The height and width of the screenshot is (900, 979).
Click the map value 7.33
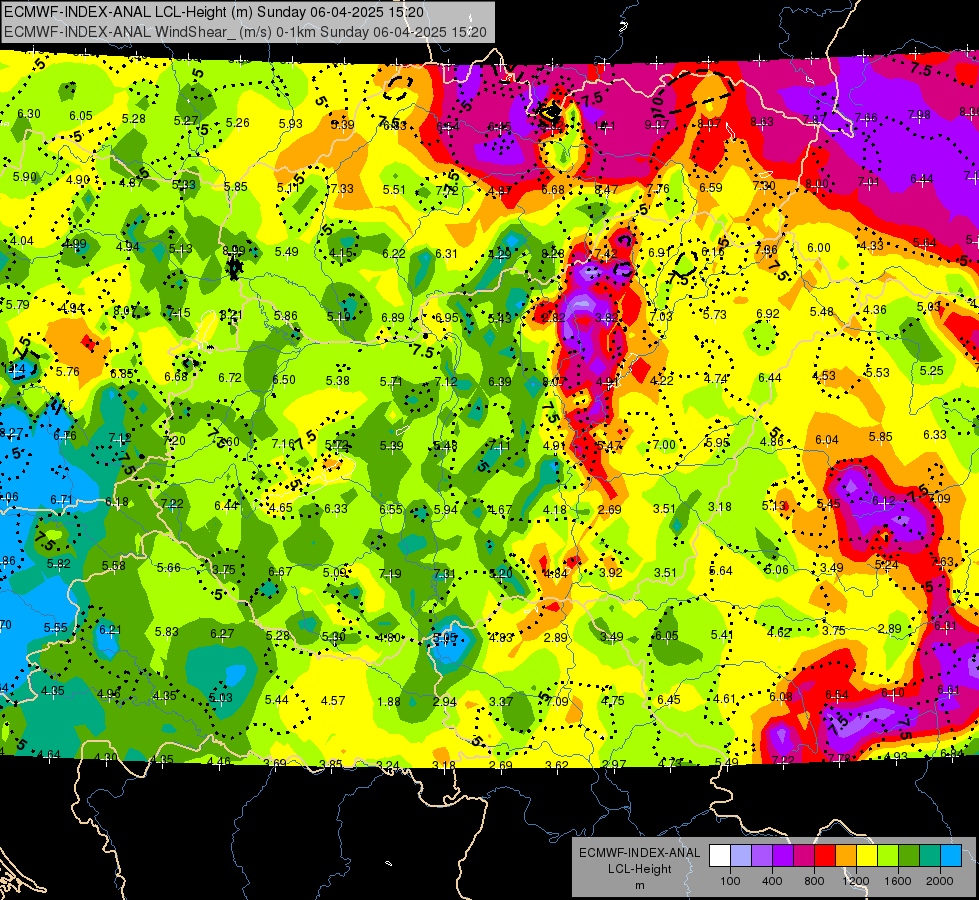[342, 189]
